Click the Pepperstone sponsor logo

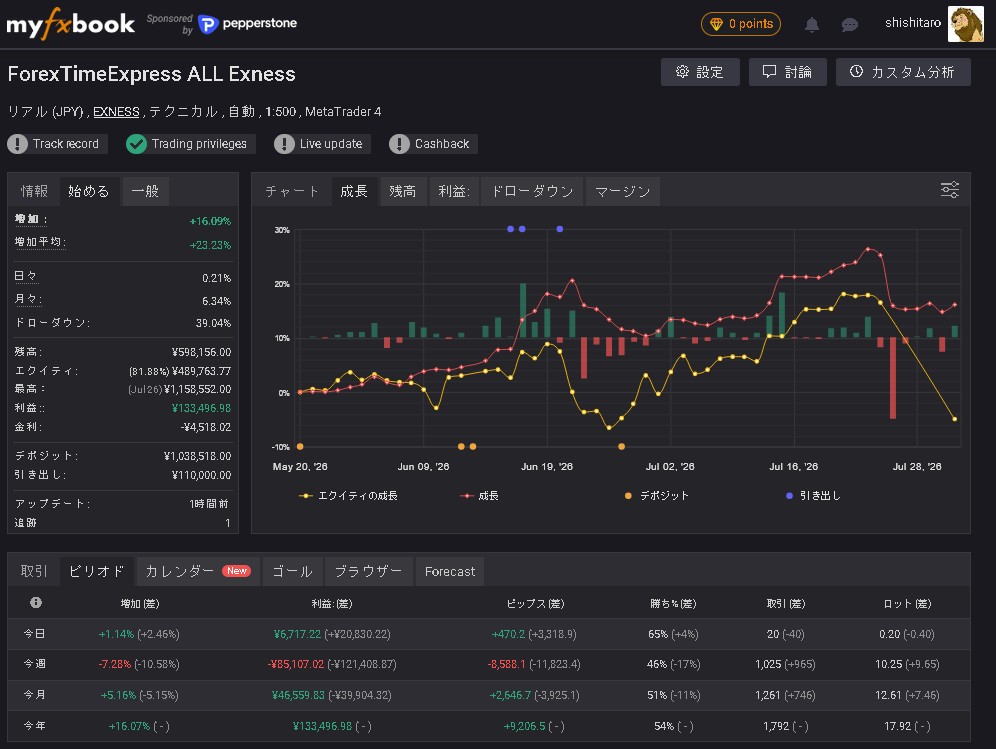247,24
